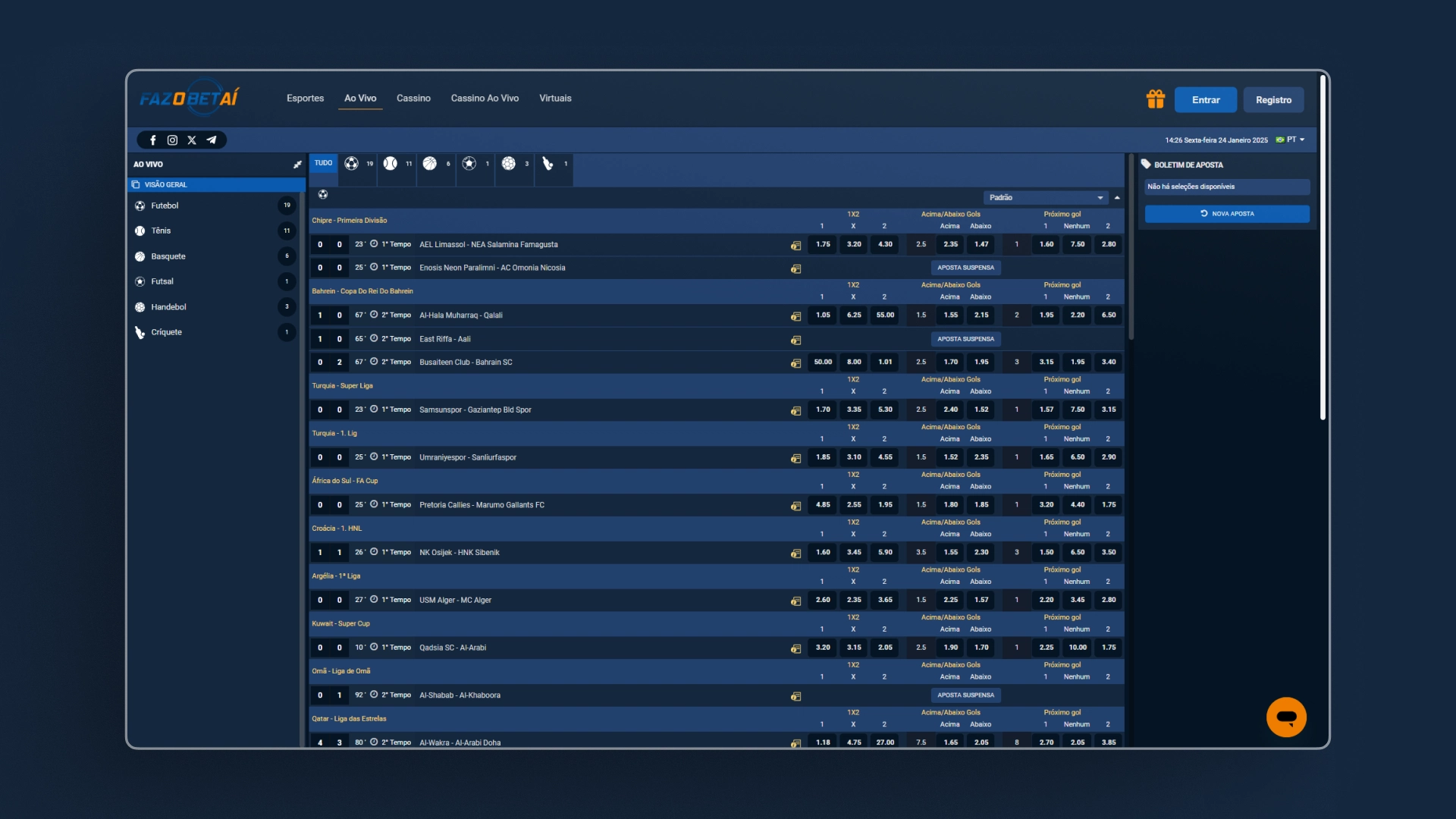Select Tênis in the live sidebar
1456x819 pixels.
(x=215, y=231)
